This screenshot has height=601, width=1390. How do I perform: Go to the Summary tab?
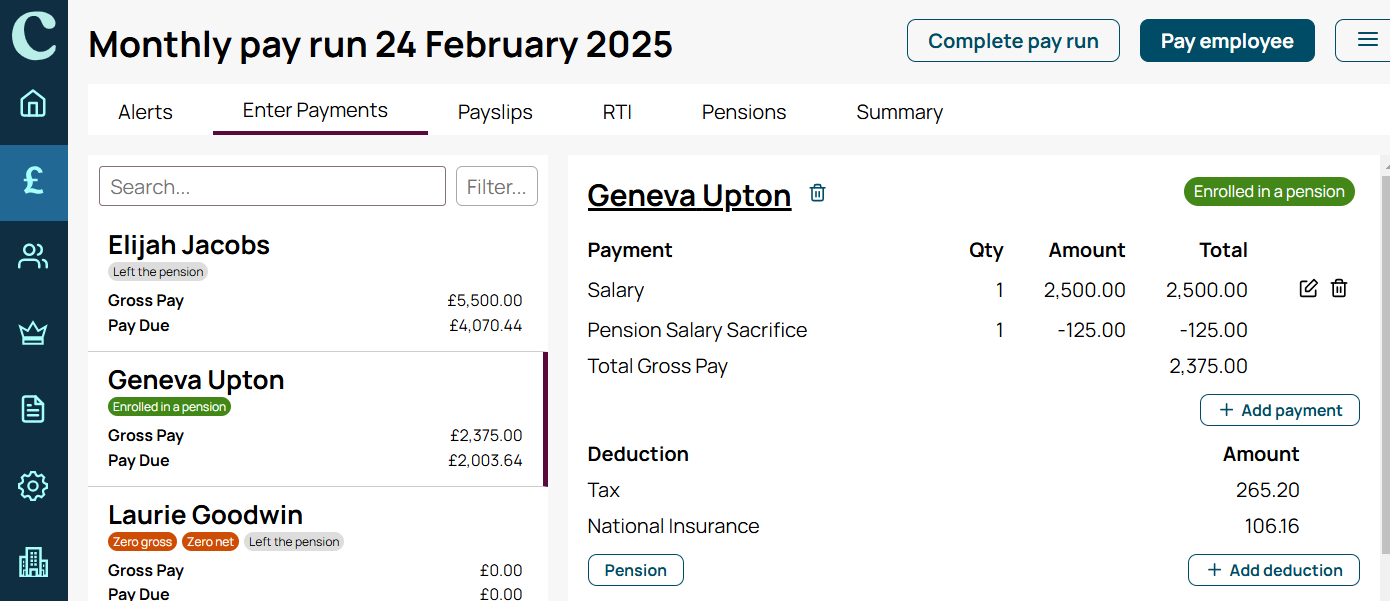point(899,112)
